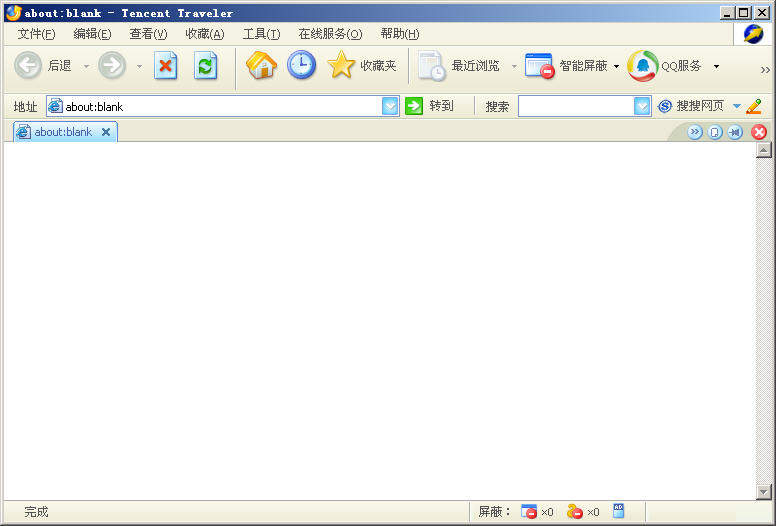Image resolution: width=776 pixels, height=526 pixels.
Task: Click in the address bar input field
Action: [222, 106]
